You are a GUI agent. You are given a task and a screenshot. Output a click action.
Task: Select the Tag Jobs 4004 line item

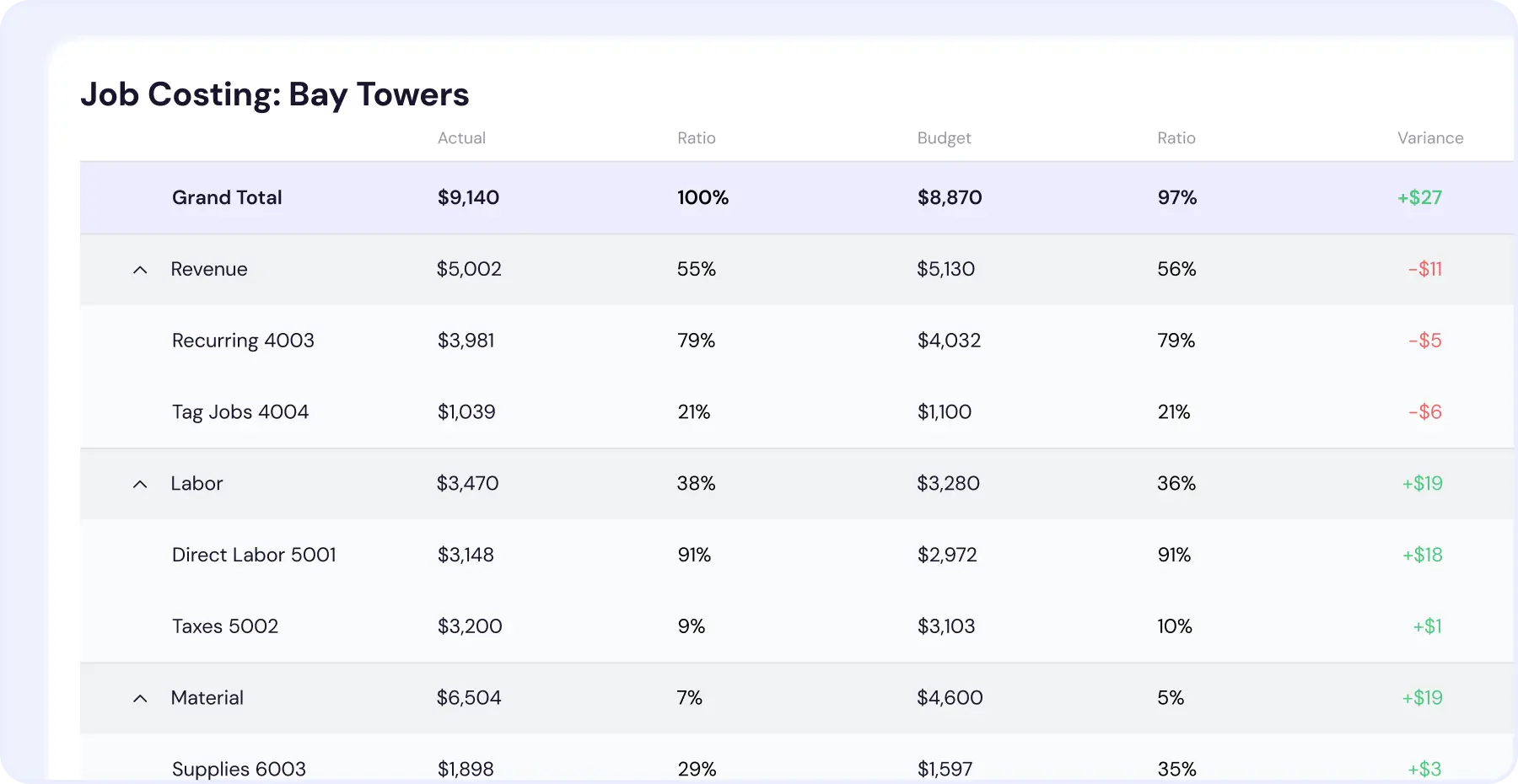[x=240, y=412]
